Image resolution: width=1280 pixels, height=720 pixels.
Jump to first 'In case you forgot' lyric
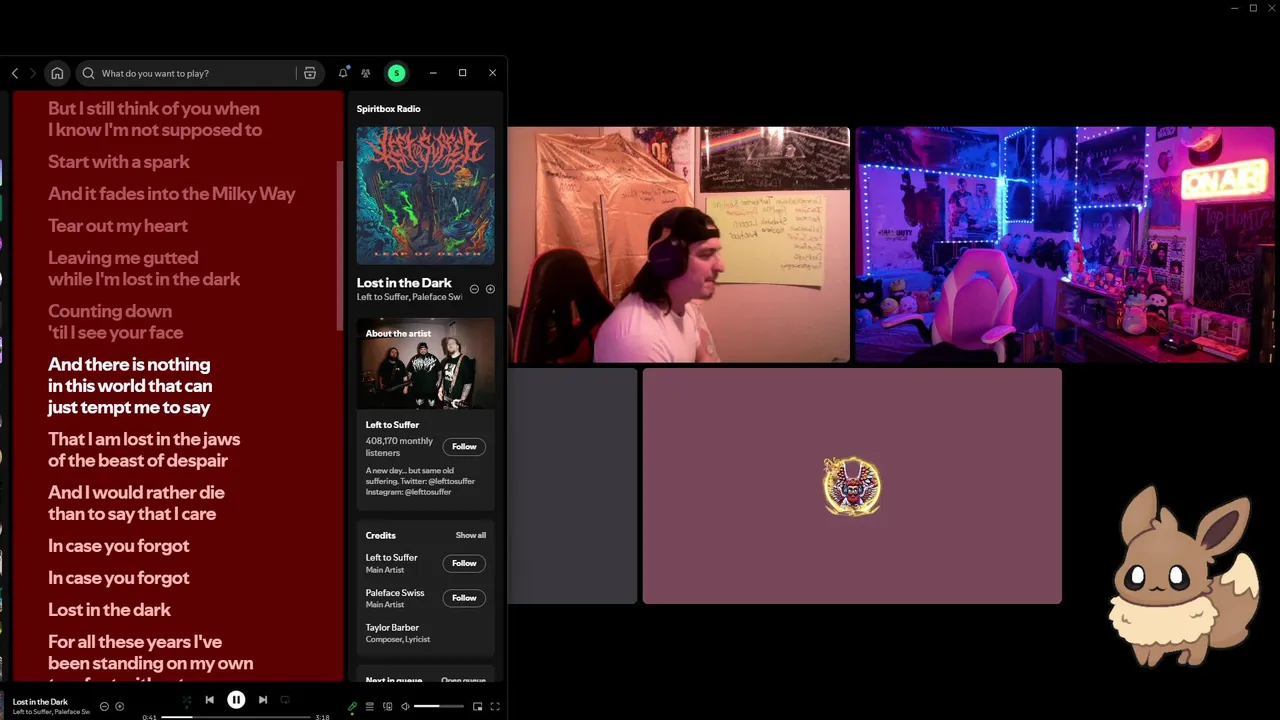point(119,546)
